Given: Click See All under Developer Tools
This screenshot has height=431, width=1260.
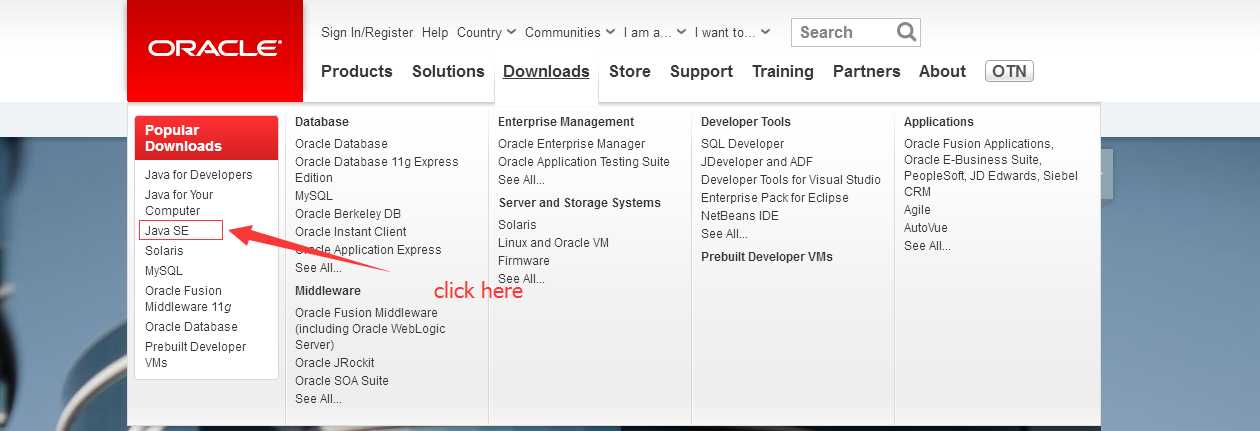Looking at the screenshot, I should point(724,234).
